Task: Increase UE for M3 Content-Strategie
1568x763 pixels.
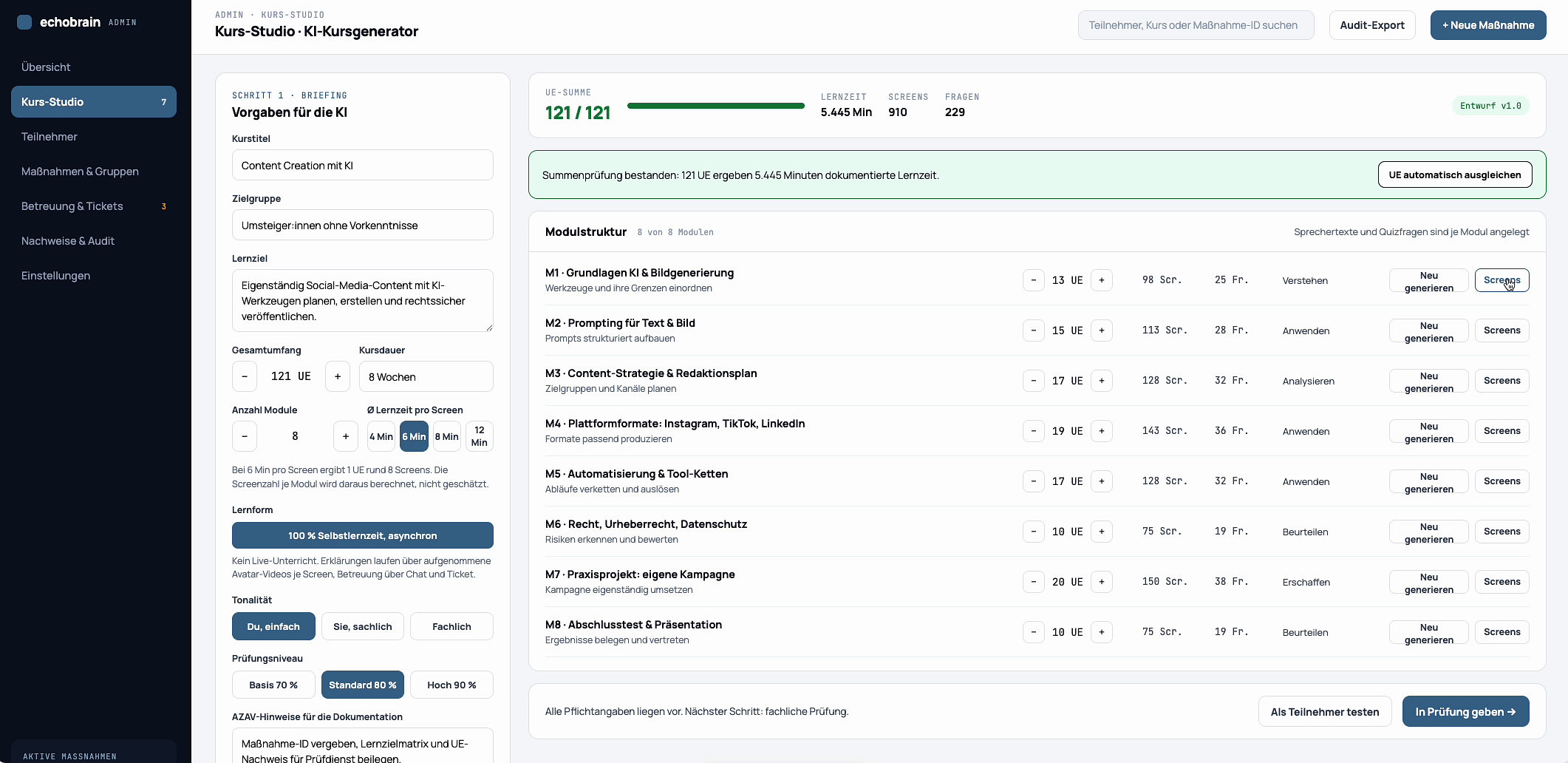Action: click(x=1102, y=381)
